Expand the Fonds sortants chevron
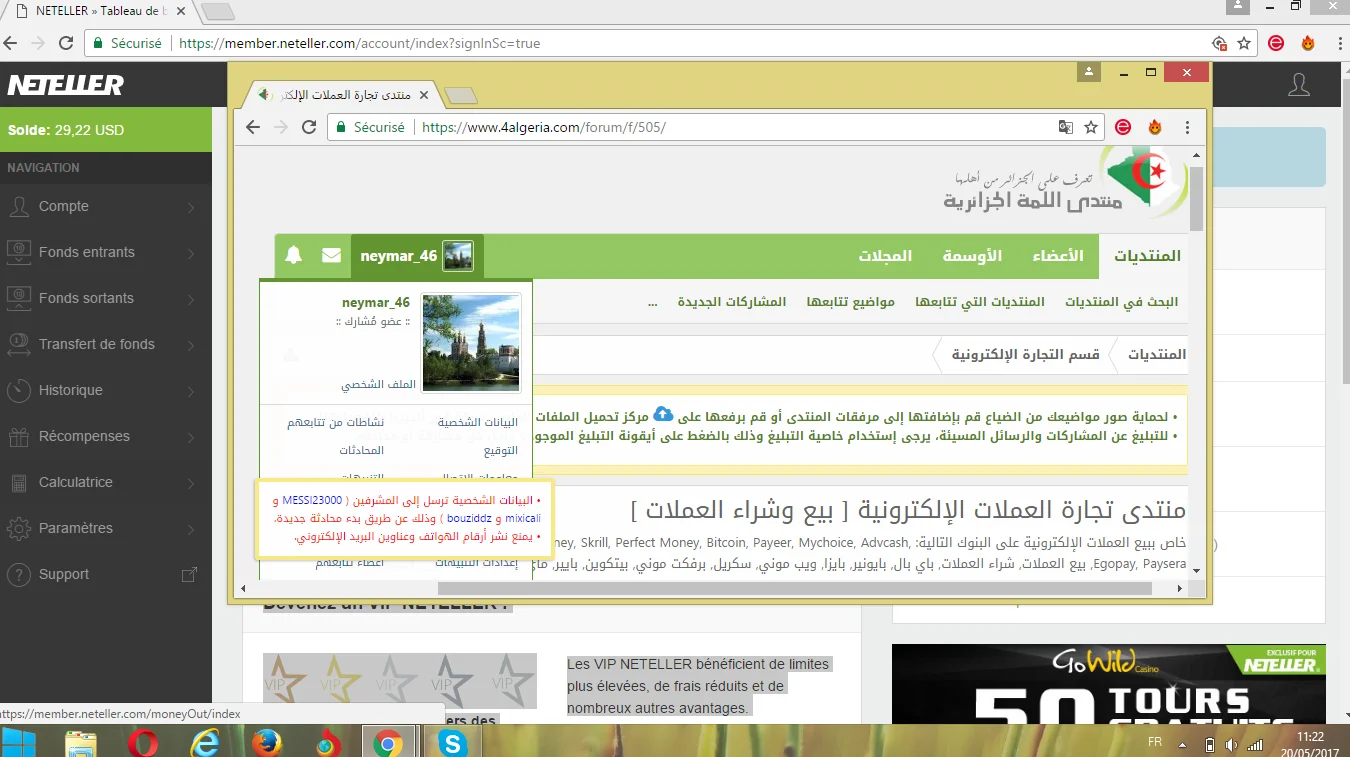This screenshot has height=757, width=1350. coord(191,299)
